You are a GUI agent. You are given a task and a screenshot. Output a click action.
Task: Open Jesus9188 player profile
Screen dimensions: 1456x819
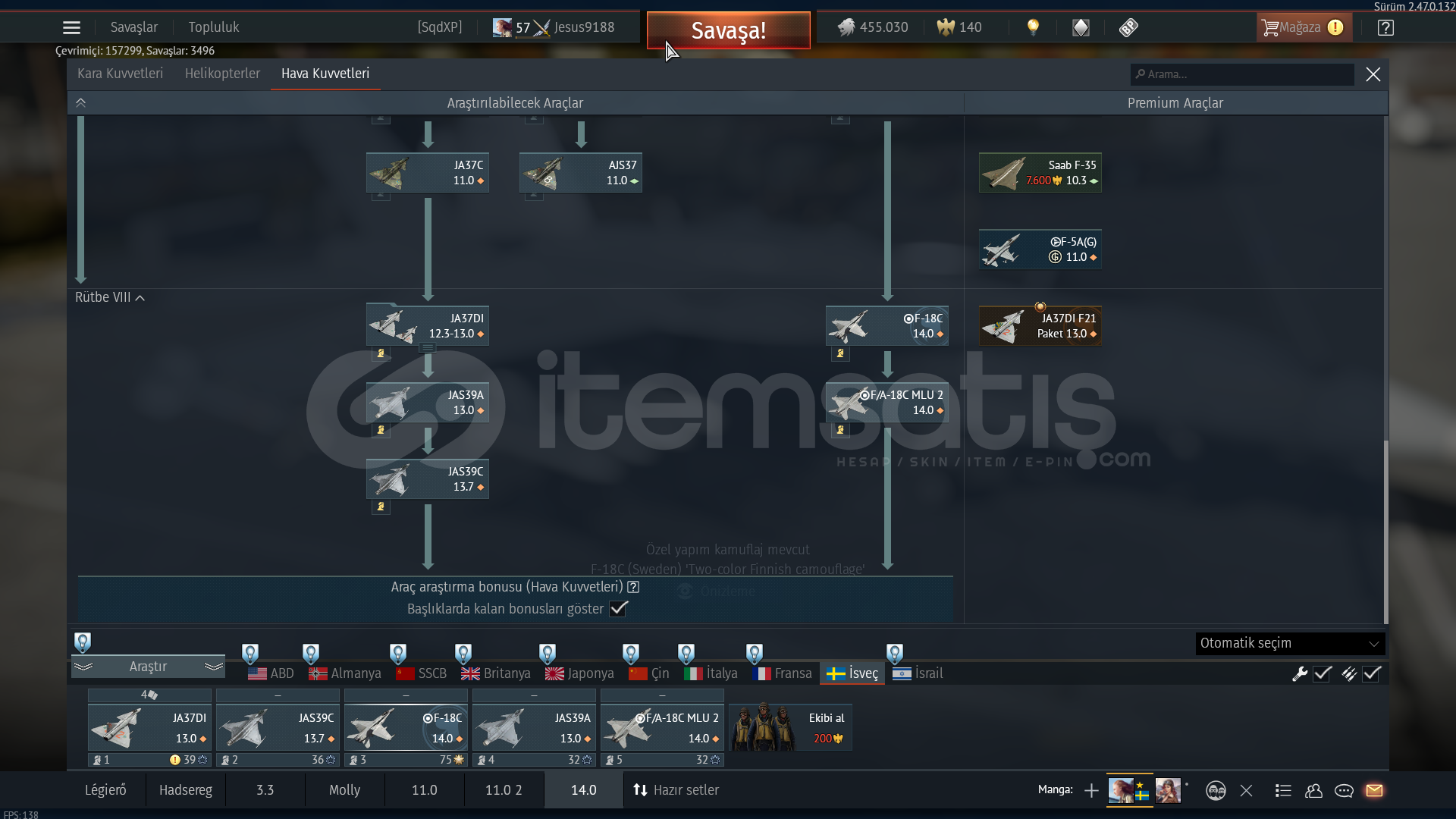584,27
